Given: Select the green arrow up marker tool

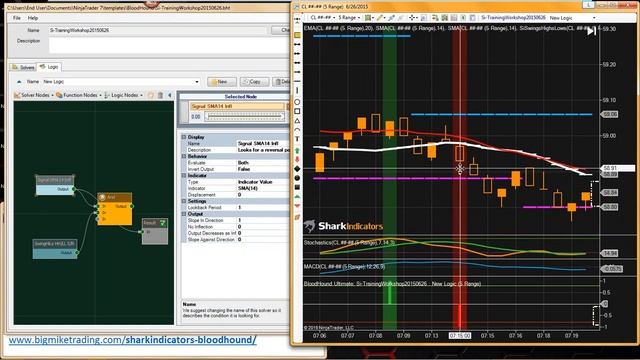Looking at the screenshot, I should pos(297,150).
